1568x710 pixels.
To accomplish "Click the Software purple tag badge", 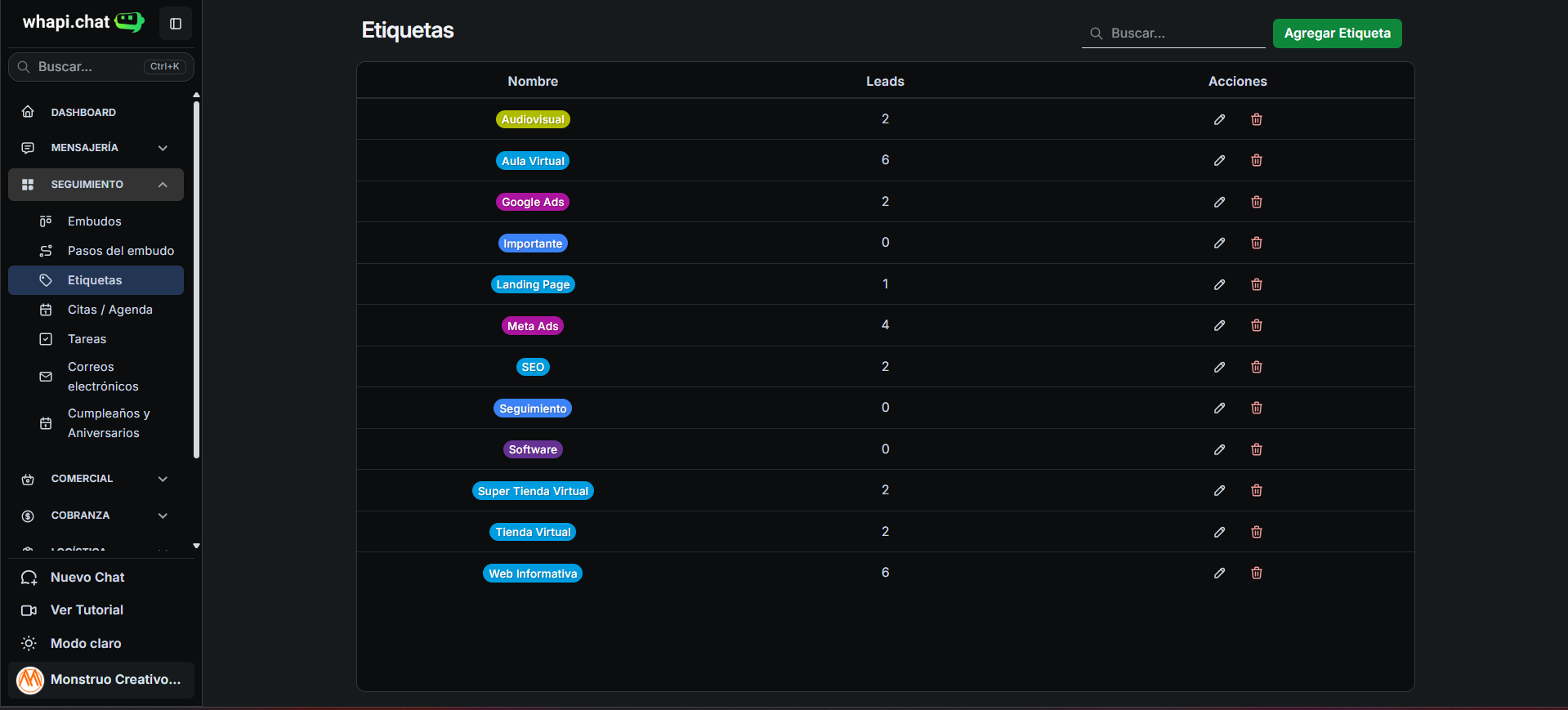I will coord(533,449).
